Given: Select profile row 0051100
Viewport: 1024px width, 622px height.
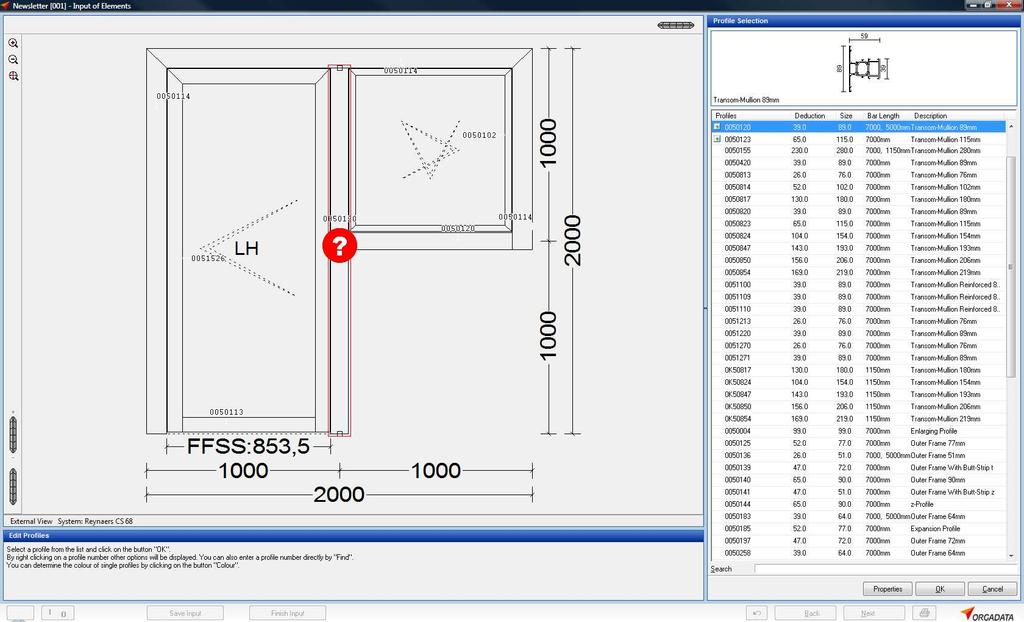Looking at the screenshot, I should 859,285.
